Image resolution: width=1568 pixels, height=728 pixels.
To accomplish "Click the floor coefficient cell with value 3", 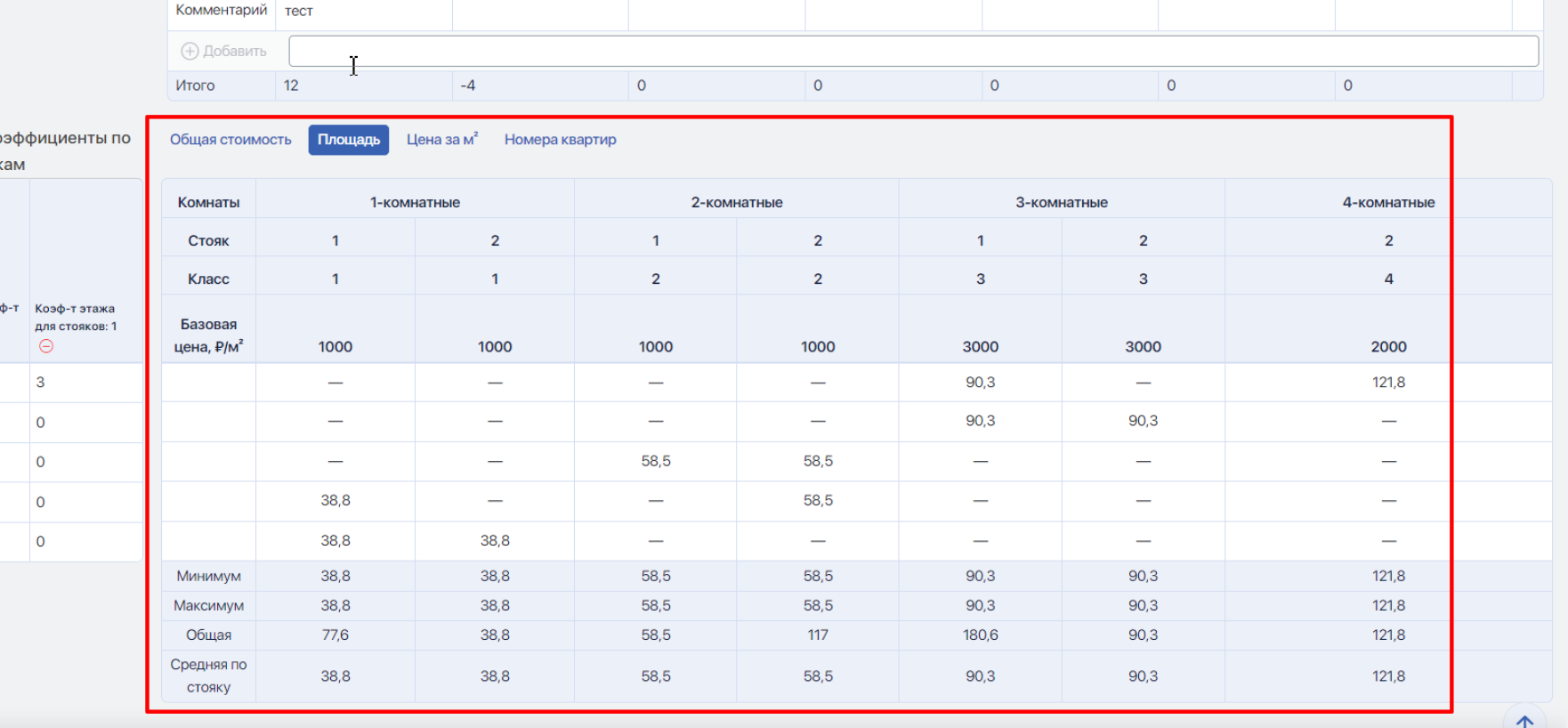I will [x=86, y=383].
